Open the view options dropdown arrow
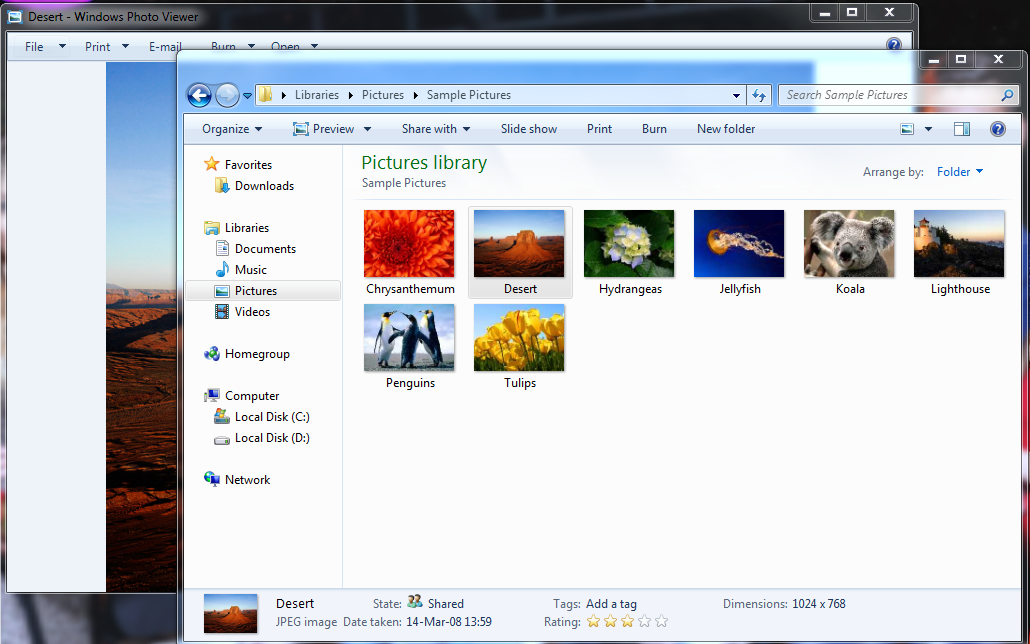Image resolution: width=1030 pixels, height=644 pixels. 928,129
